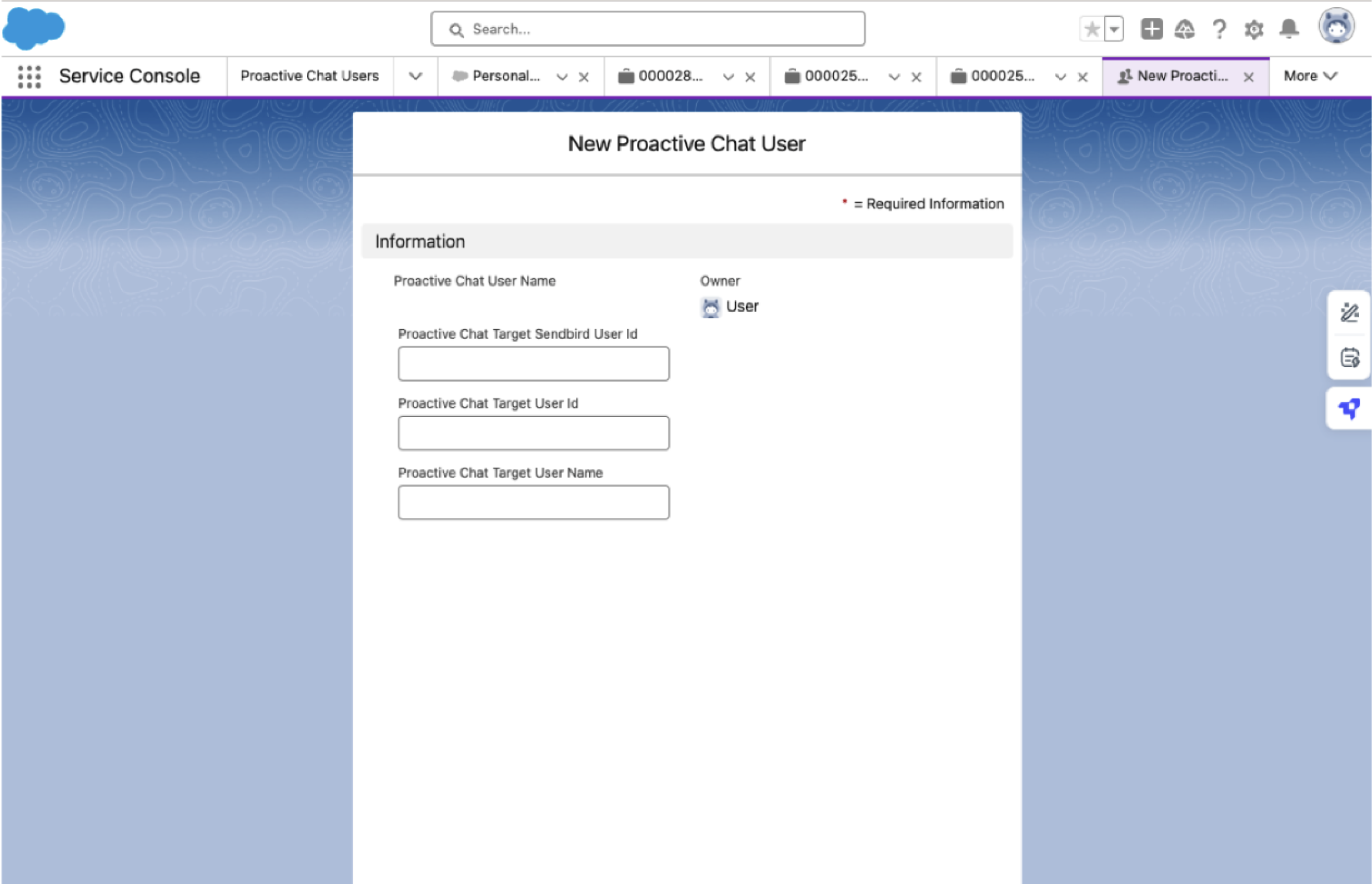Open Proactive Chat Users navigation item

(310, 76)
